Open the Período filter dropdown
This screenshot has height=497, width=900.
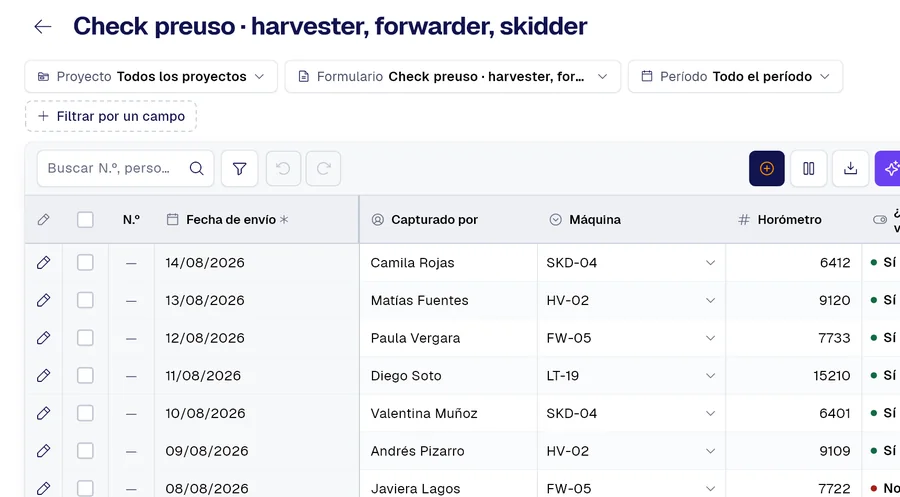tap(735, 76)
